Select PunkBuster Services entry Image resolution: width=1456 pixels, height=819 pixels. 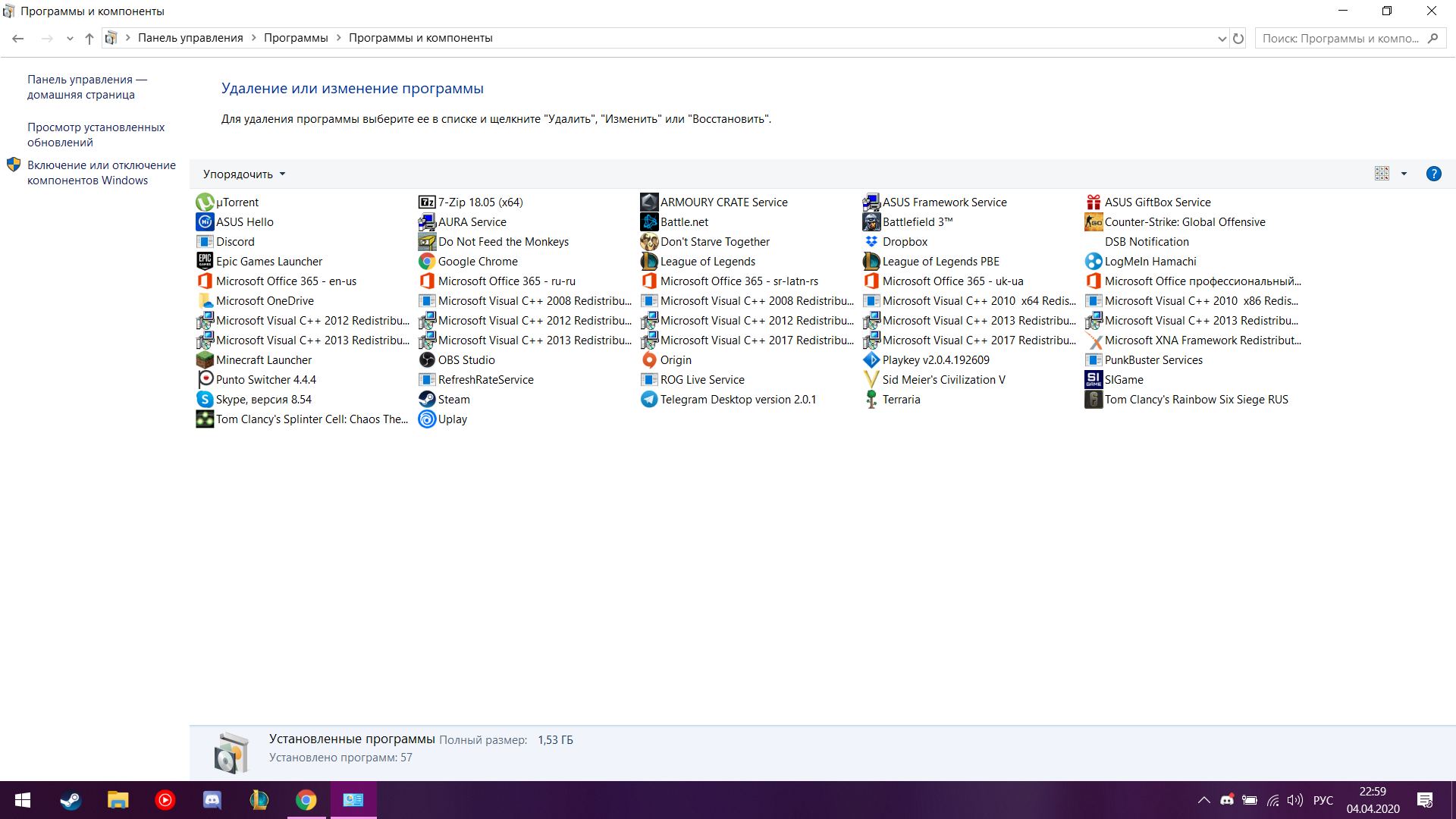point(1144,360)
